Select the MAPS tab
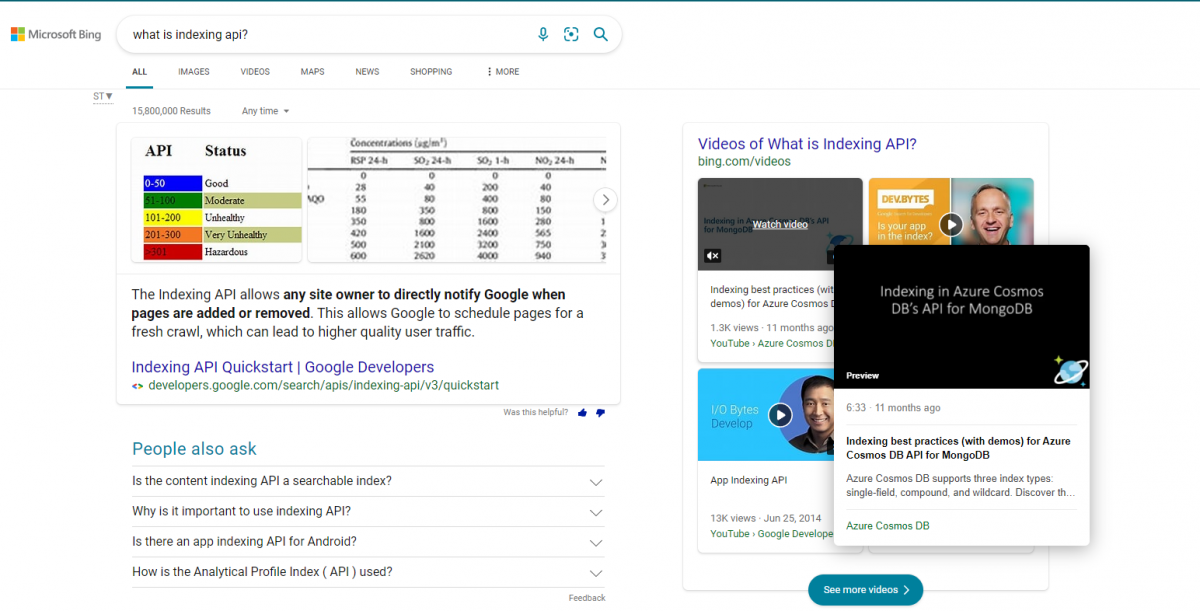Image resolution: width=1200 pixels, height=611 pixels. pyautogui.click(x=312, y=72)
